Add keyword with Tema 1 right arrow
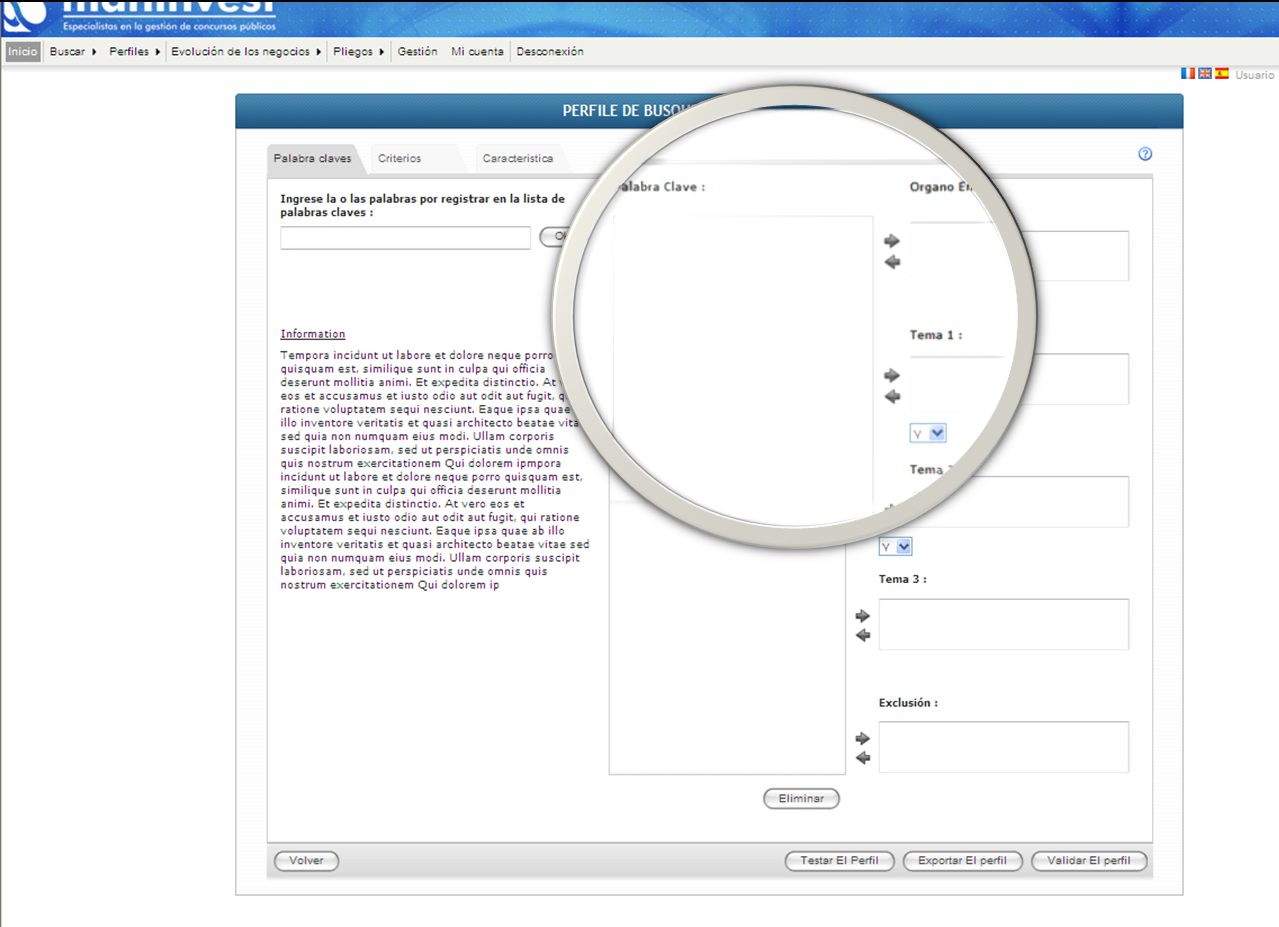This screenshot has height=927, width=1279. point(892,376)
